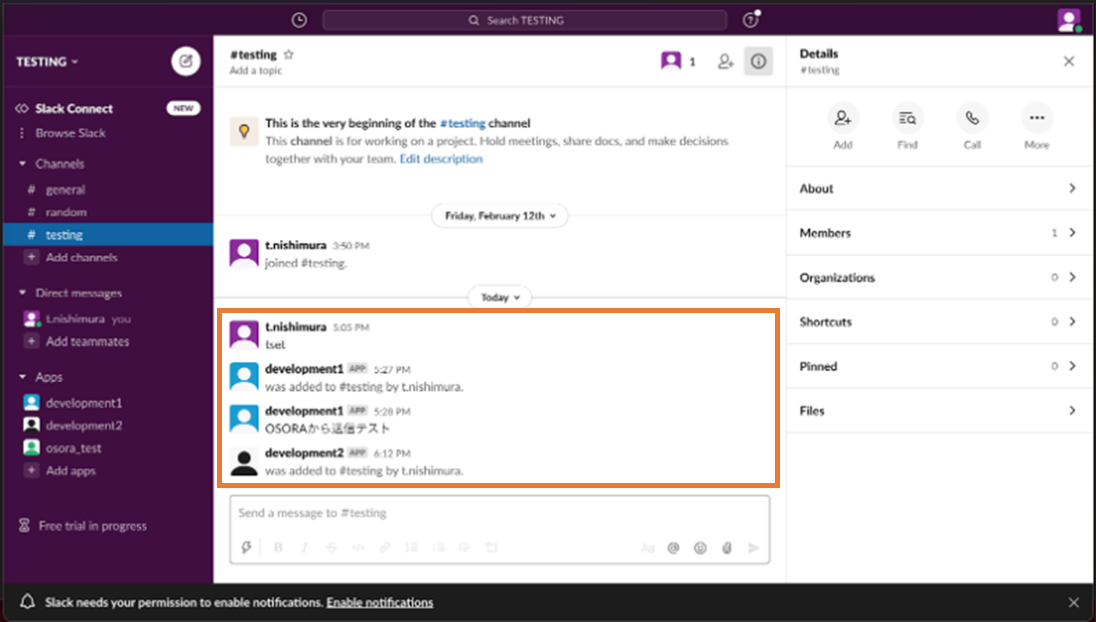Click the Find icon in Details panel
1096x622 pixels.
coord(907,118)
